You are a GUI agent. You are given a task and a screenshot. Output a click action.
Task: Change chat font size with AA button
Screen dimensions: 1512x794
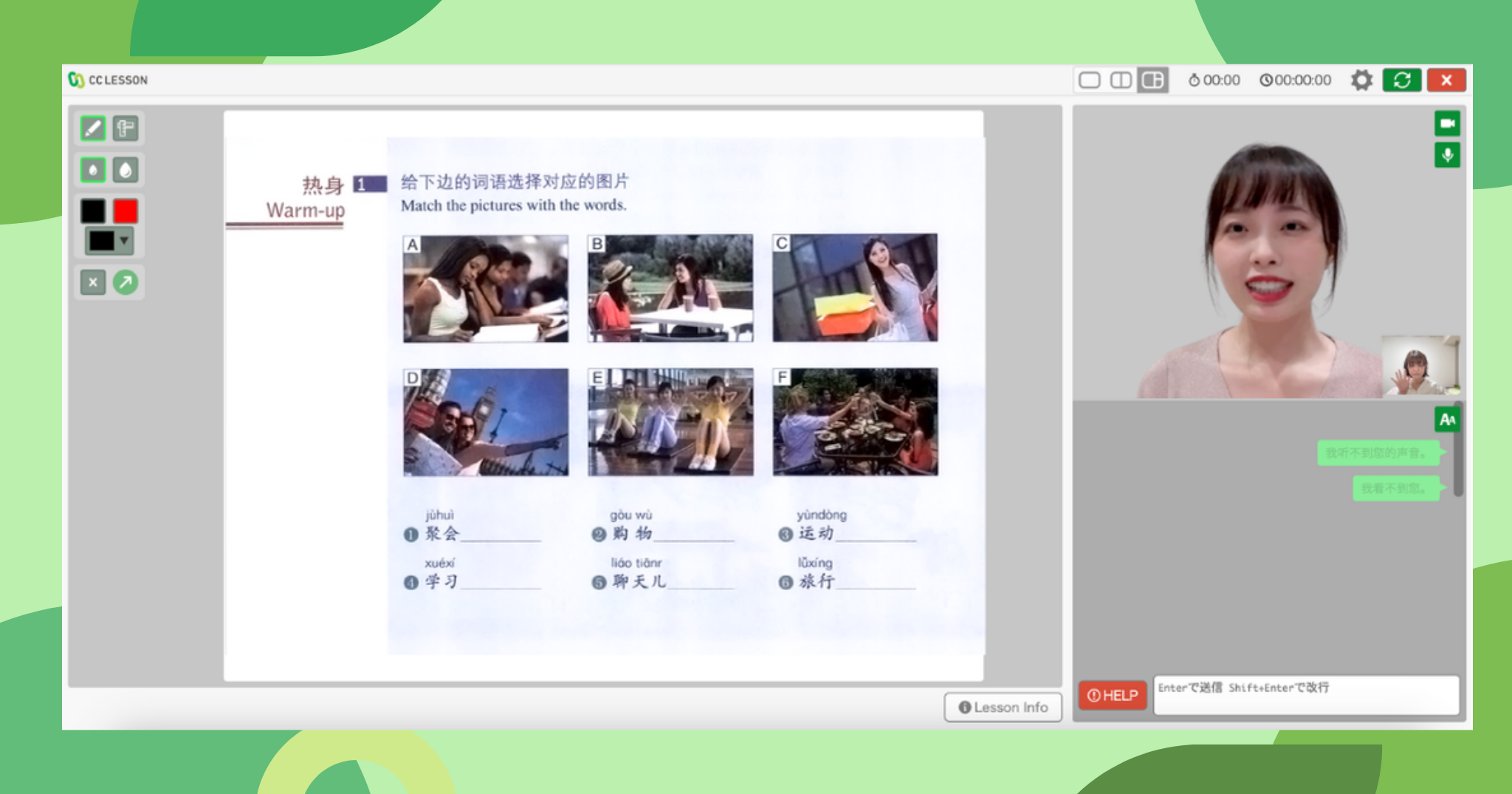pos(1447,420)
